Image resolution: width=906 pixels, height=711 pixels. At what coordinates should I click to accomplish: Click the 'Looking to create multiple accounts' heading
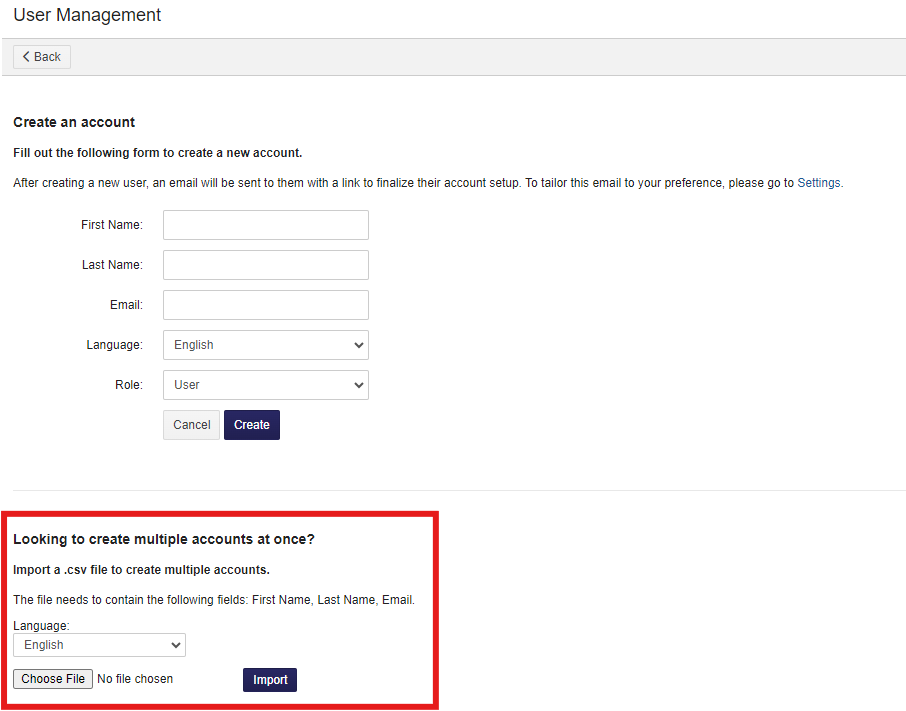coord(165,539)
